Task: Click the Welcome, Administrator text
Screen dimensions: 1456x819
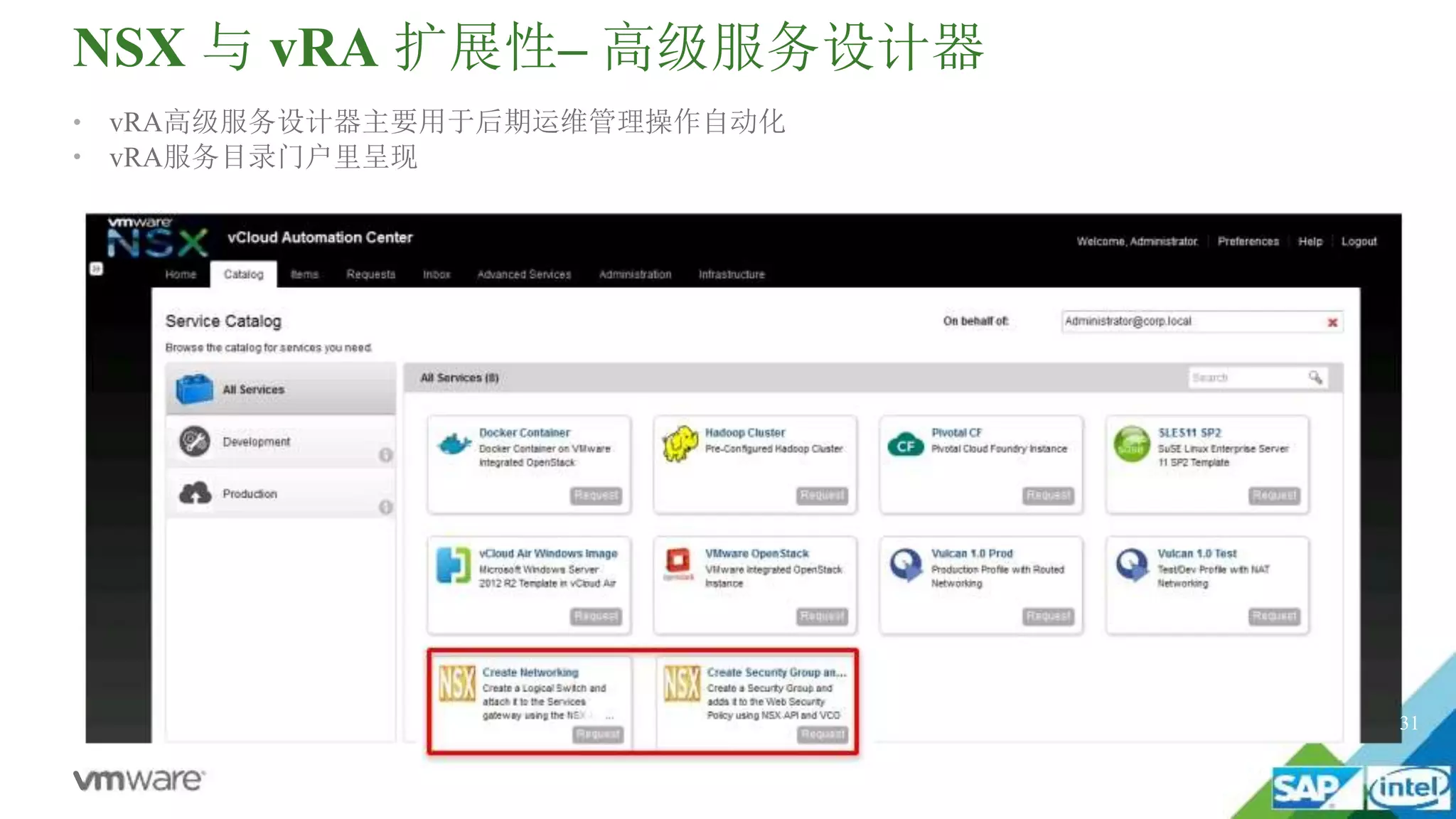Action: [x=1137, y=242]
